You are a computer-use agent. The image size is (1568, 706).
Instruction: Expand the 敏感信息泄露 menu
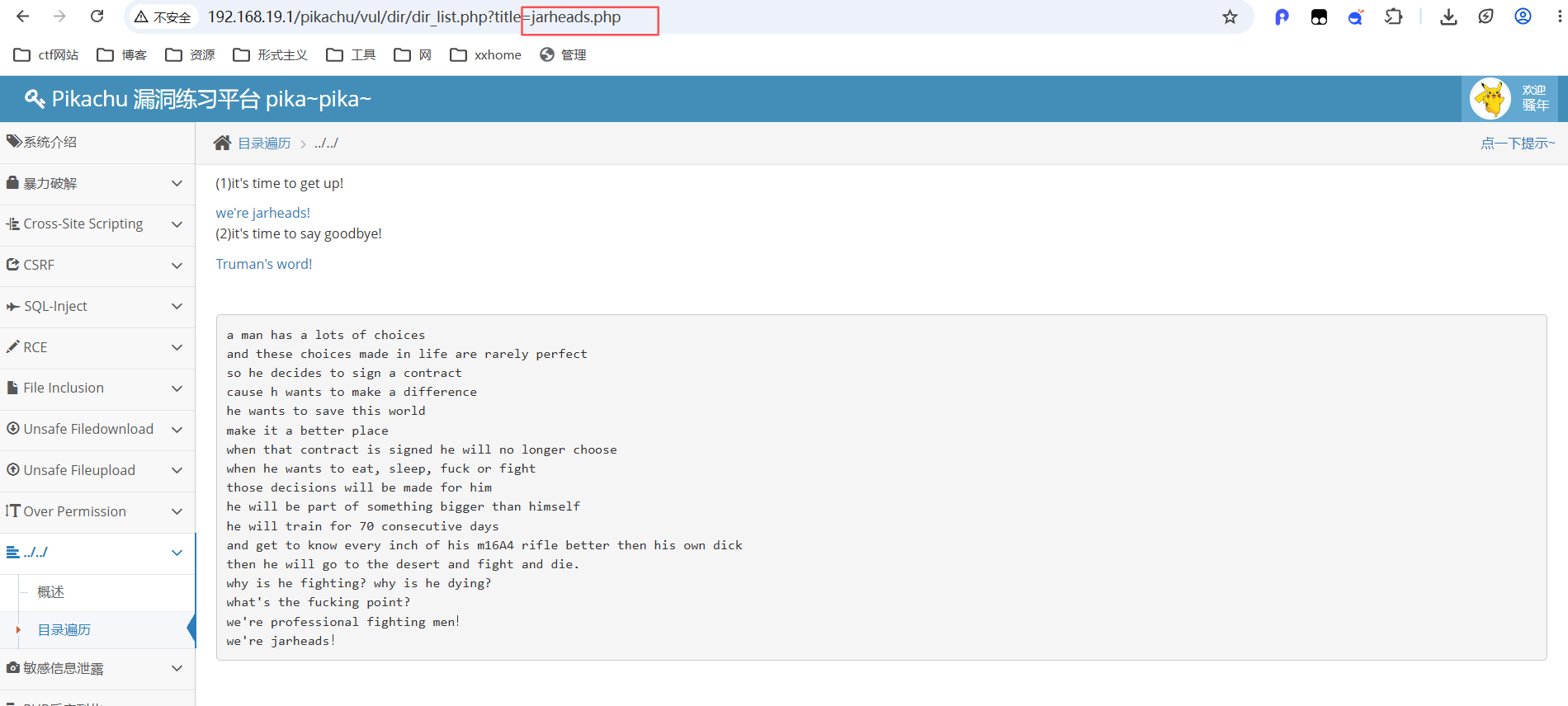coord(97,668)
